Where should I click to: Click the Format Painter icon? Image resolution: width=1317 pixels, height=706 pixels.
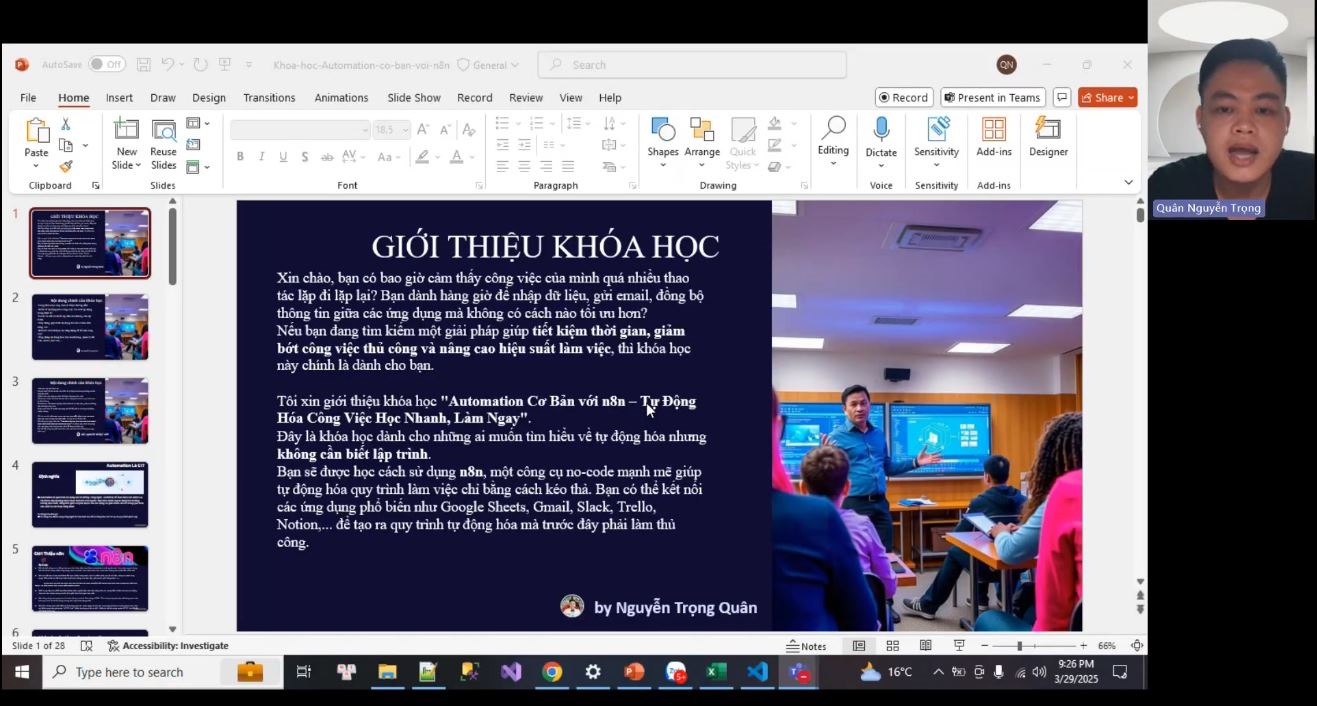(64, 165)
